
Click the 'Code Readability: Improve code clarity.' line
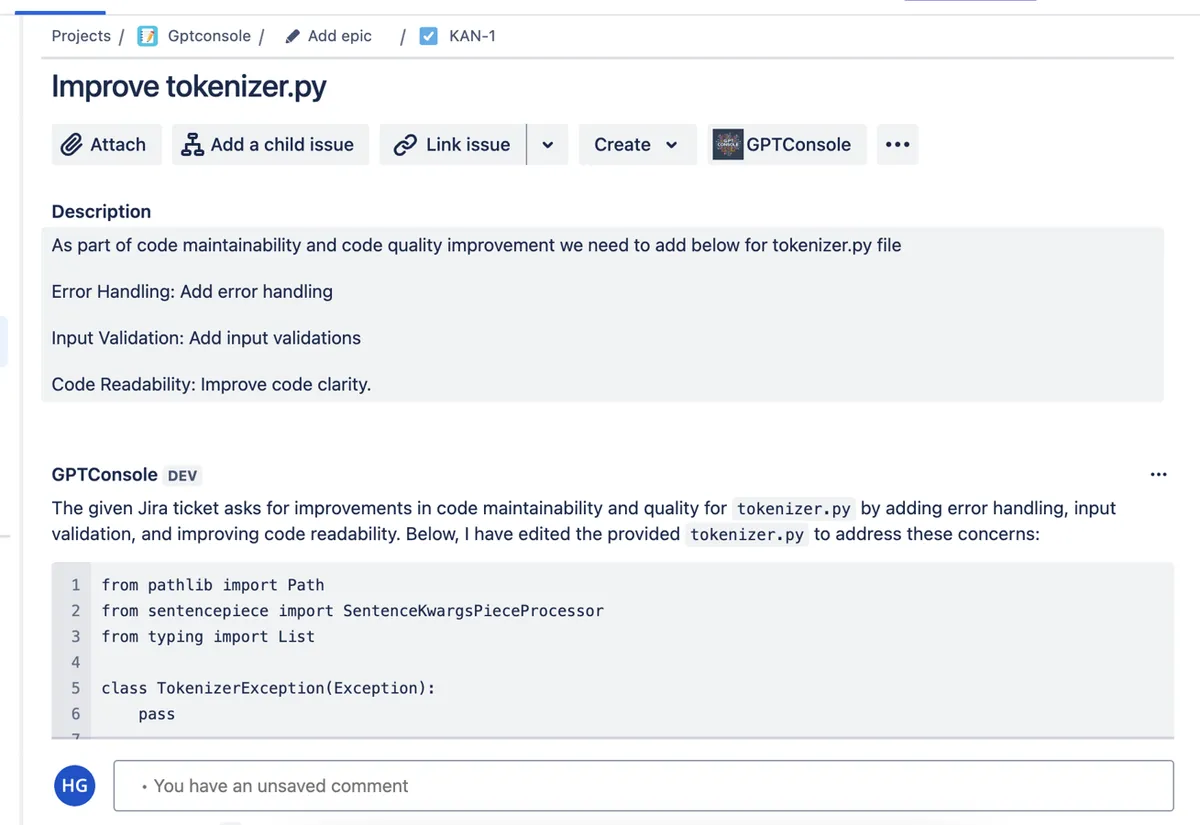point(211,384)
